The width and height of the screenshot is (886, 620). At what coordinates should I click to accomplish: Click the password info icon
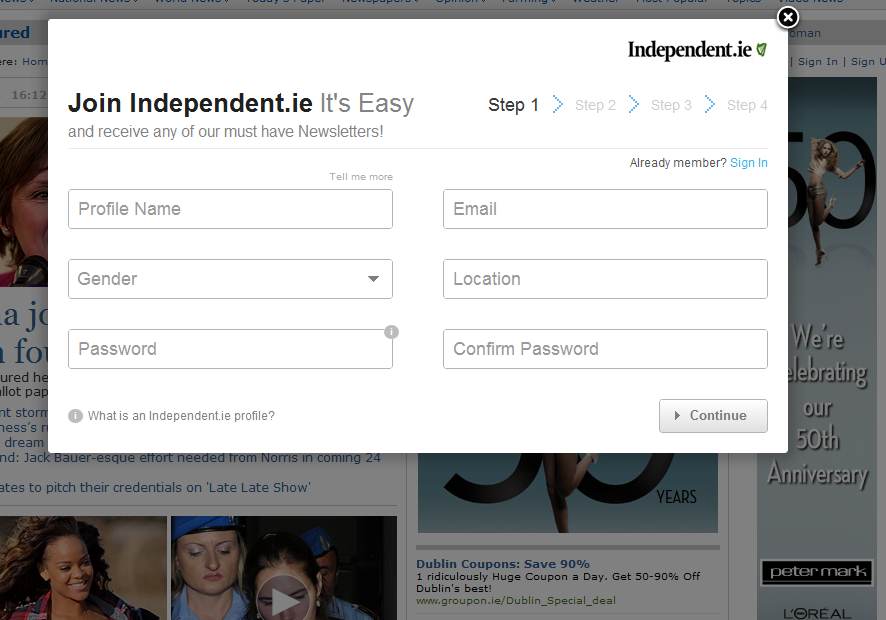tap(391, 332)
